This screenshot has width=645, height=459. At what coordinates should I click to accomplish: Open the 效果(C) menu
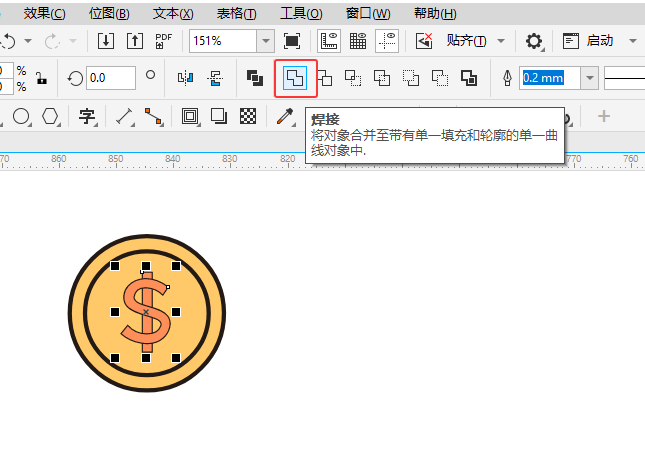[x=44, y=14]
